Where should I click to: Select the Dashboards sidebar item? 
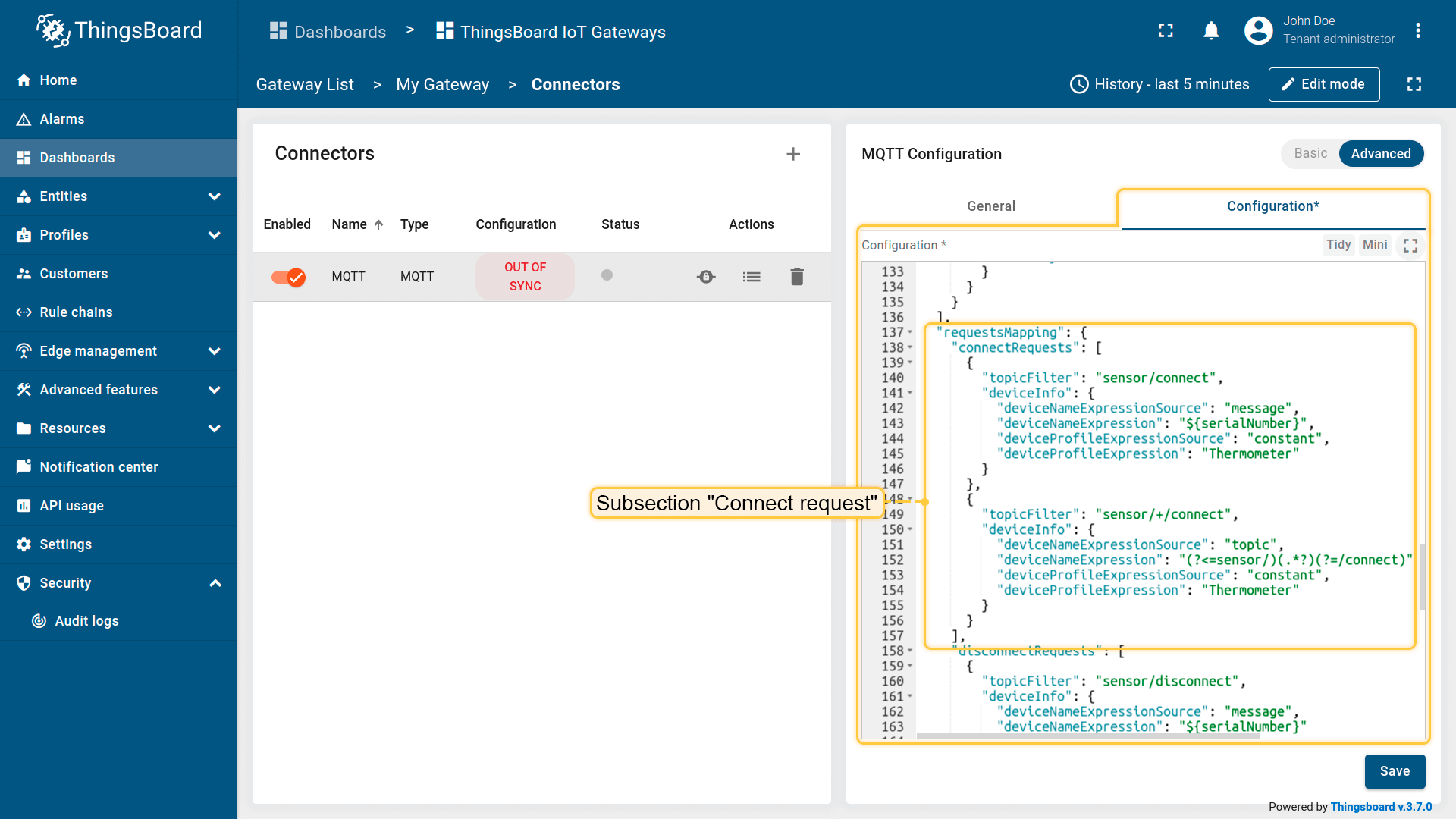(118, 158)
